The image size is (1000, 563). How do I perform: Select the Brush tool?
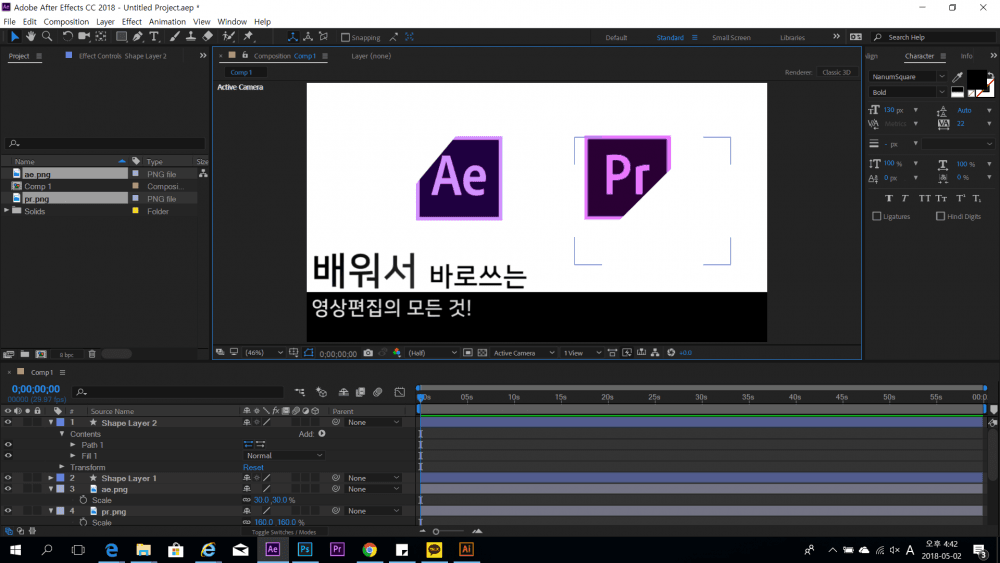(174, 37)
